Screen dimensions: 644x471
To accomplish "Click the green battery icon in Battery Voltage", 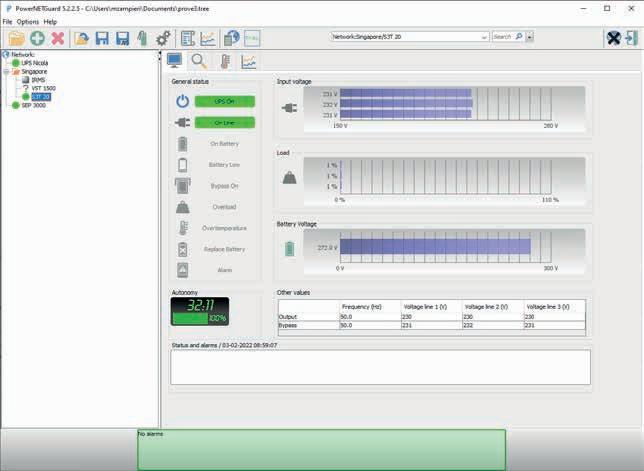I will point(290,248).
